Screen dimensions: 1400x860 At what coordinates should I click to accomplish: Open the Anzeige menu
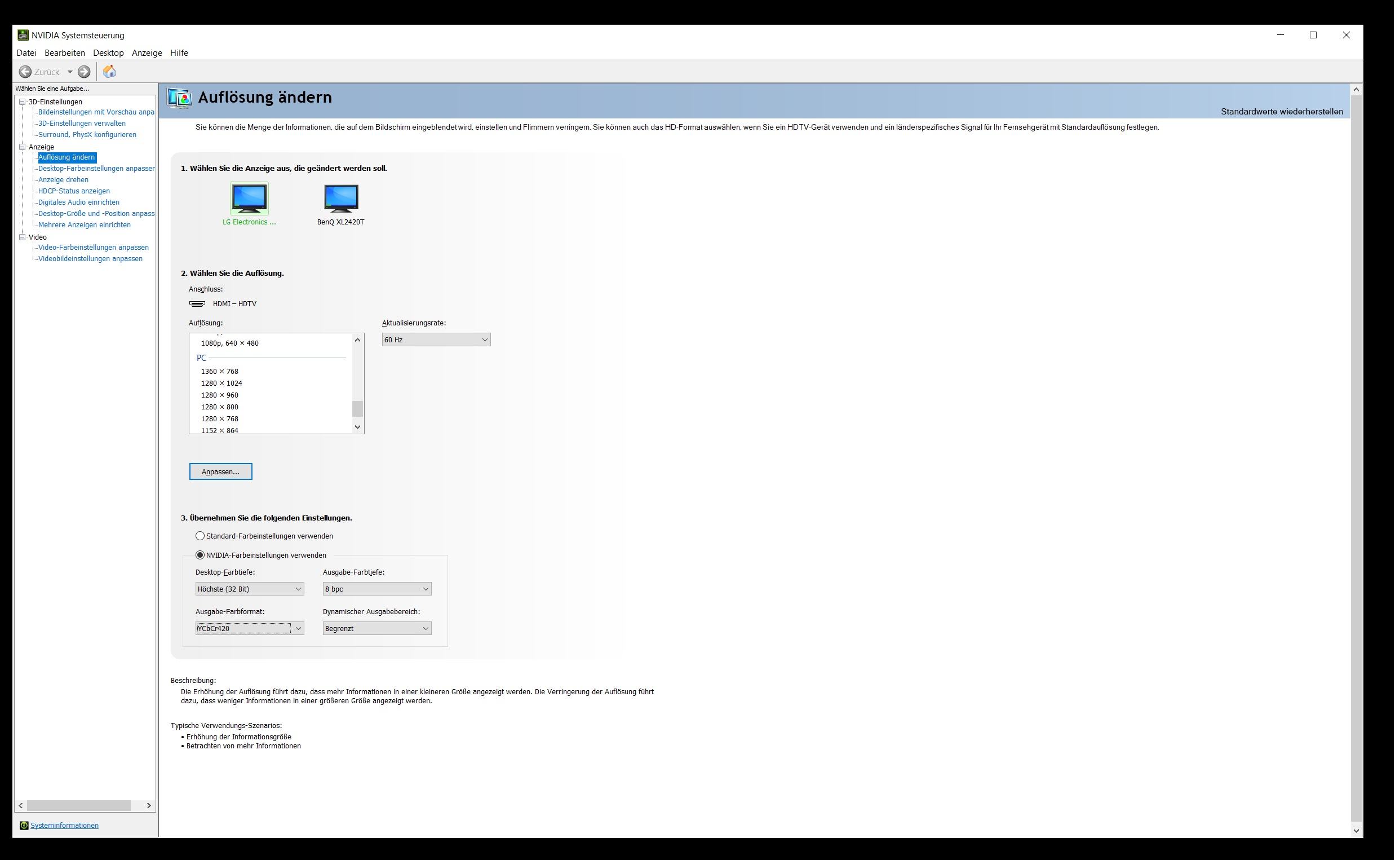[147, 53]
